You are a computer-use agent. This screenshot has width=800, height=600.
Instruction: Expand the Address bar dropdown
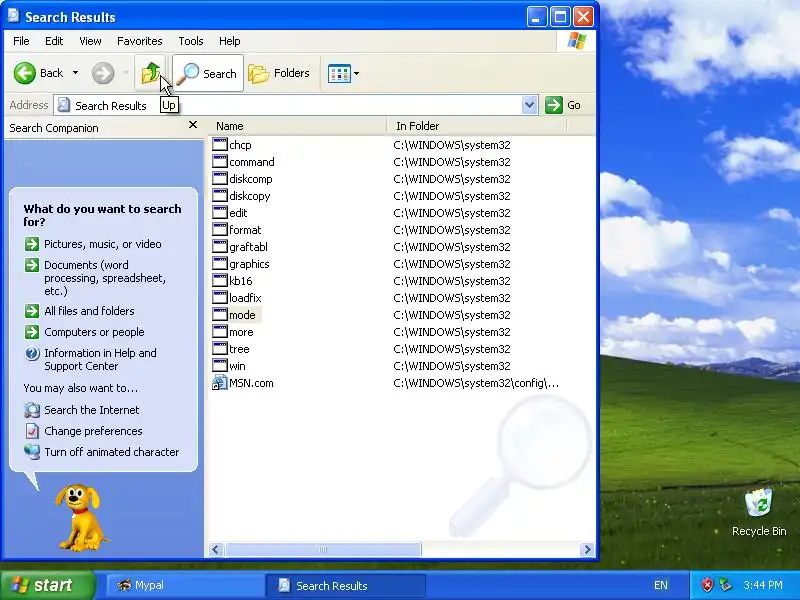click(530, 106)
